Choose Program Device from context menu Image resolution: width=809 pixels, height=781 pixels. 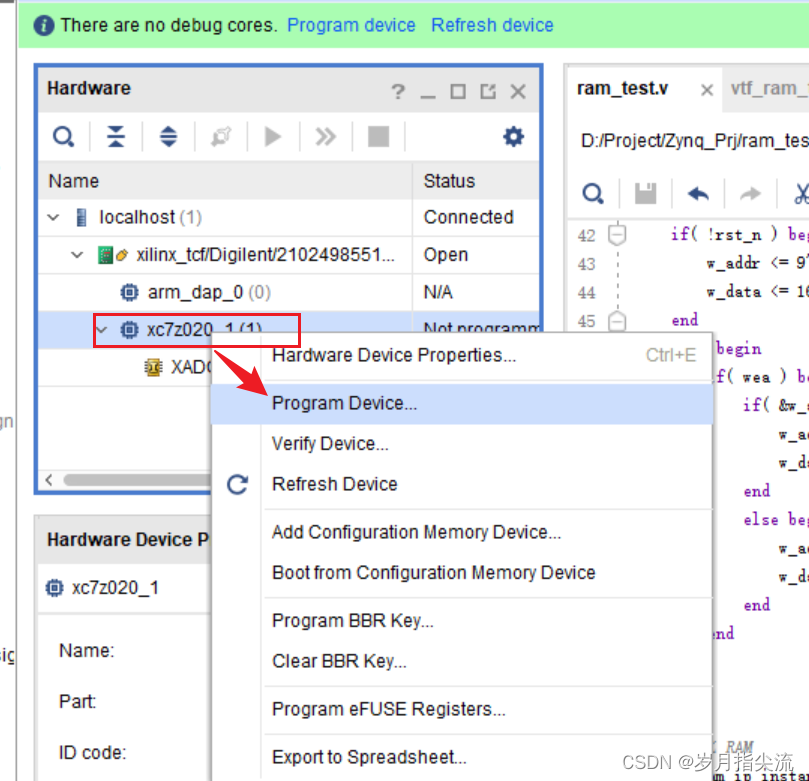click(x=462, y=403)
